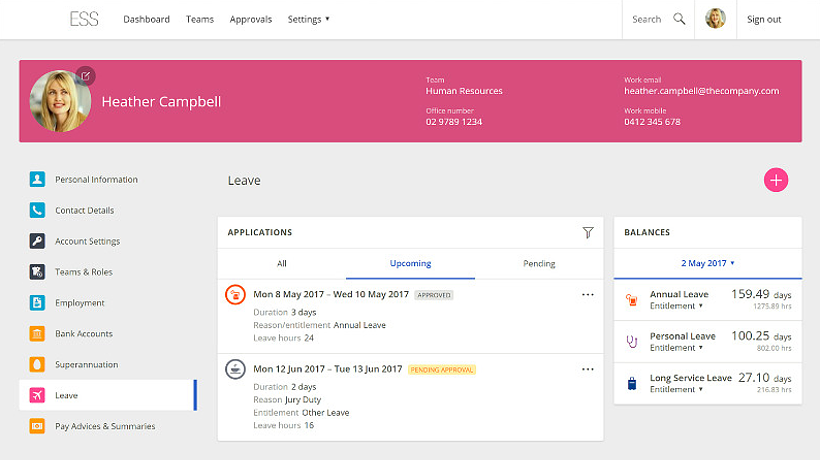Click Mon 8 May 2017 leave title

[x=331, y=294]
